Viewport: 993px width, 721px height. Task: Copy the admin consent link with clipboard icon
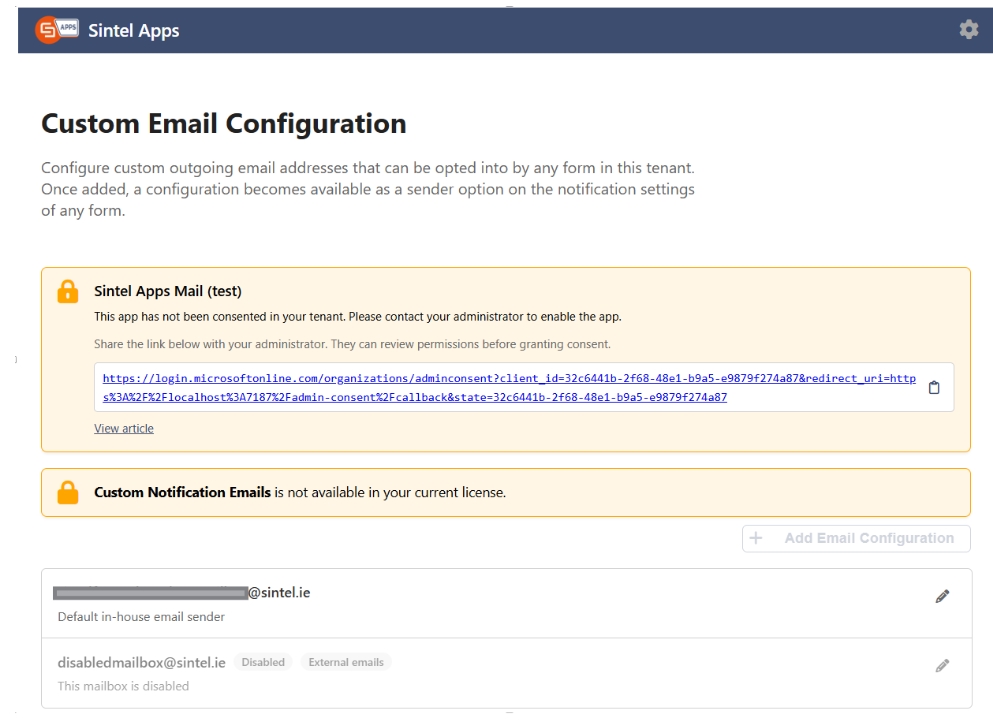pyautogui.click(x=933, y=387)
